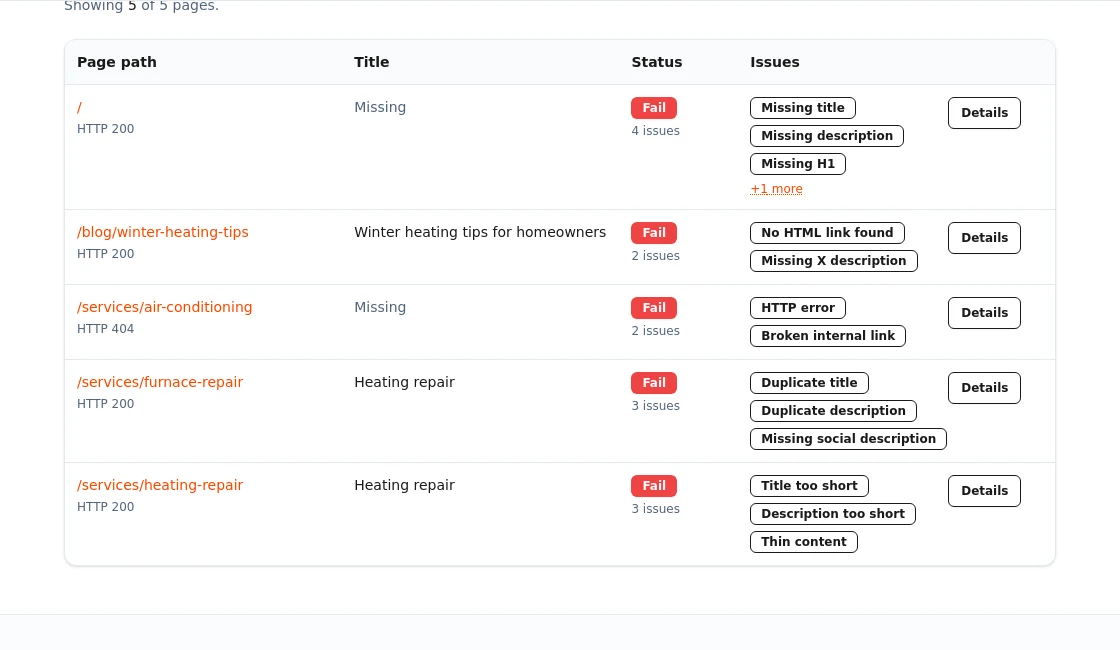Click the Fail badge in heating-repair row
This screenshot has width=1120, height=650.
[x=654, y=486]
